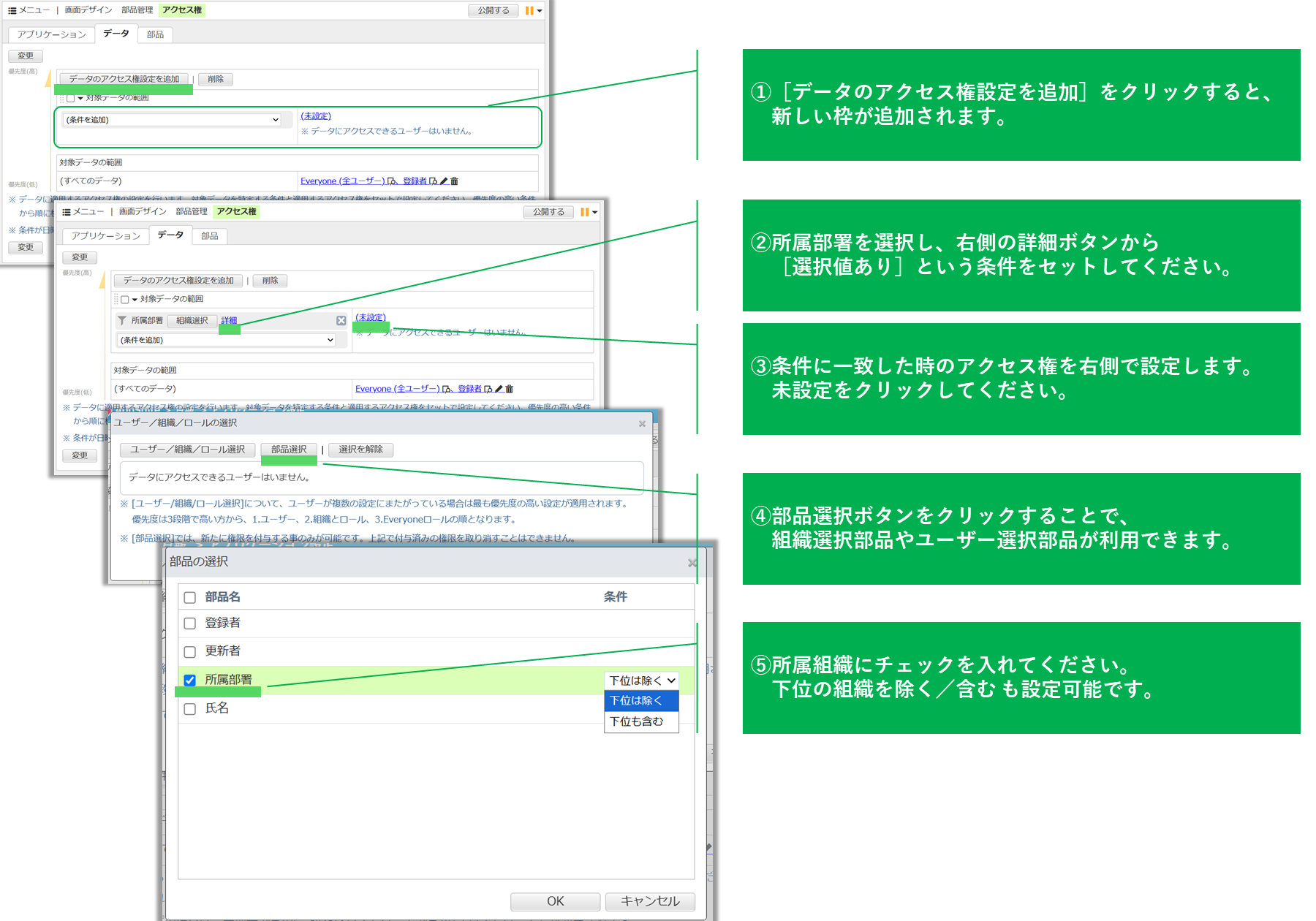Click the 詳細 link next to 組織選択

pos(229,321)
